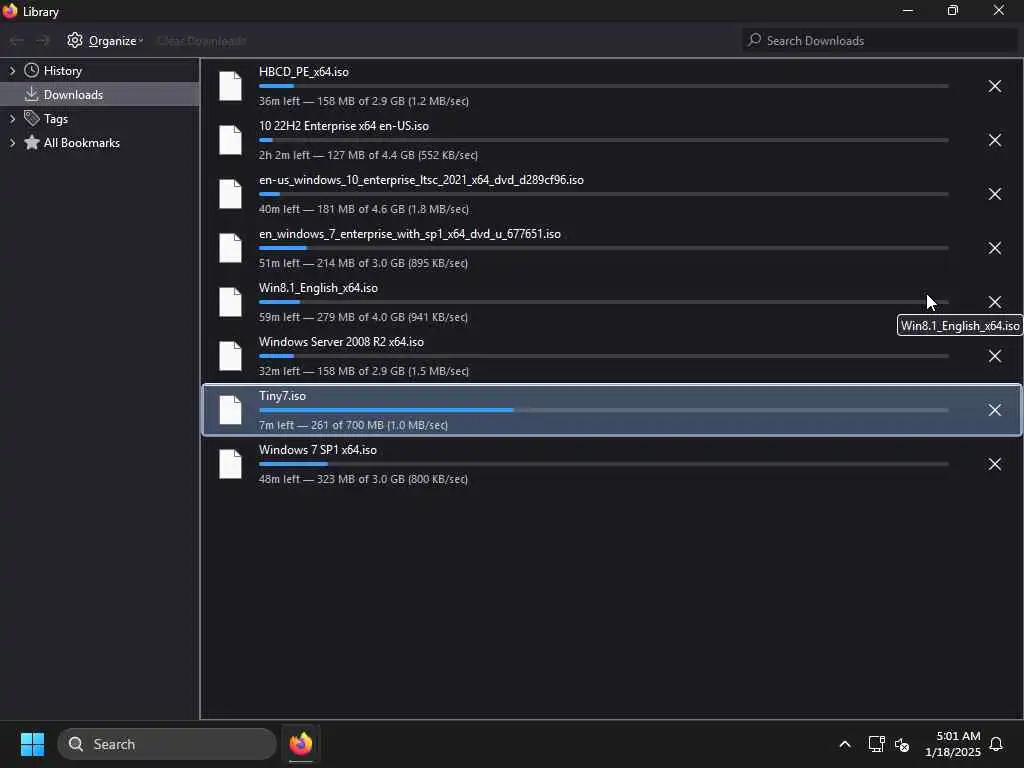Select the Windows 7 SP1 x64.iso name
This screenshot has width=1024, height=768.
(x=317, y=450)
